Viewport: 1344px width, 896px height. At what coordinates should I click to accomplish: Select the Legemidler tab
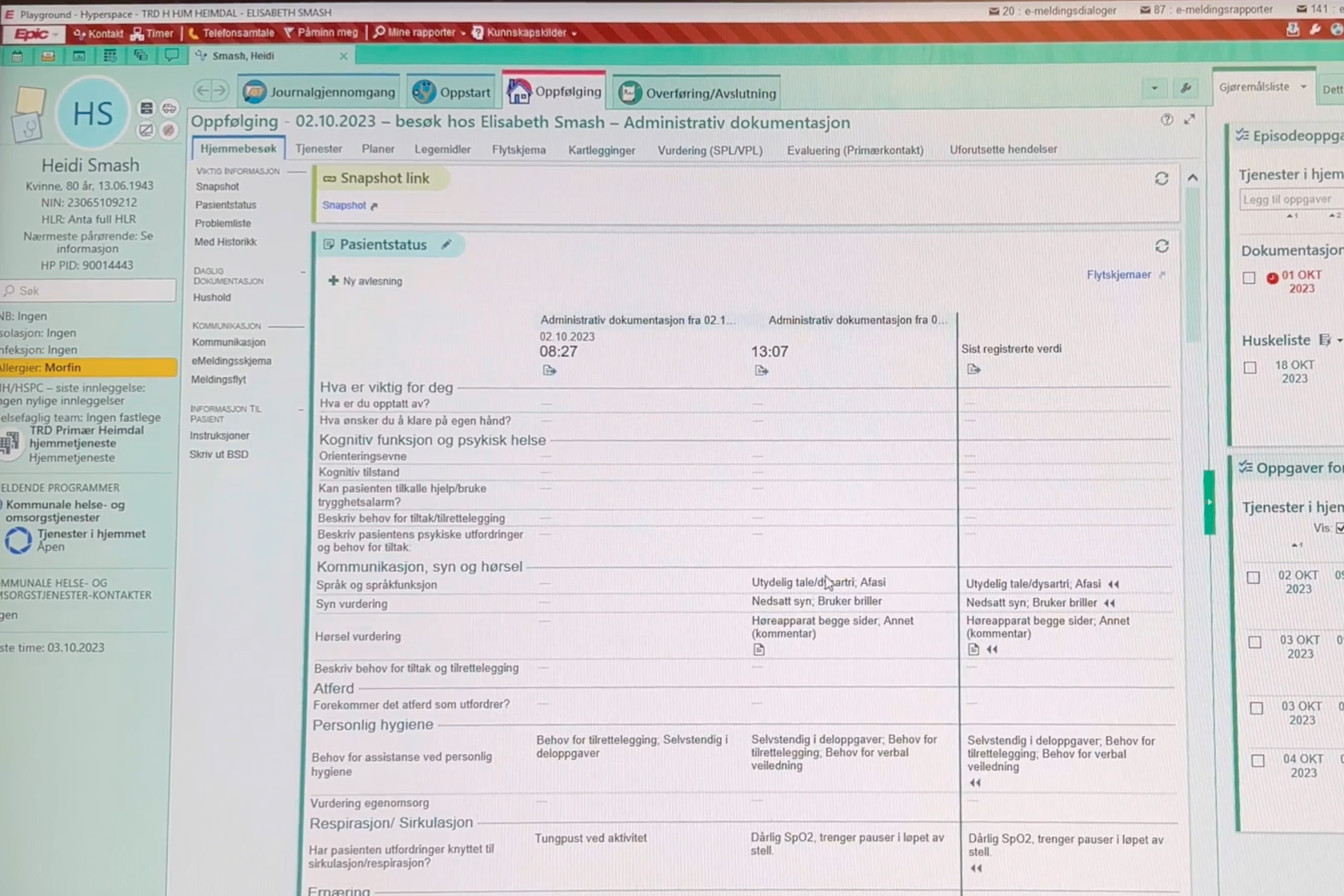click(442, 149)
